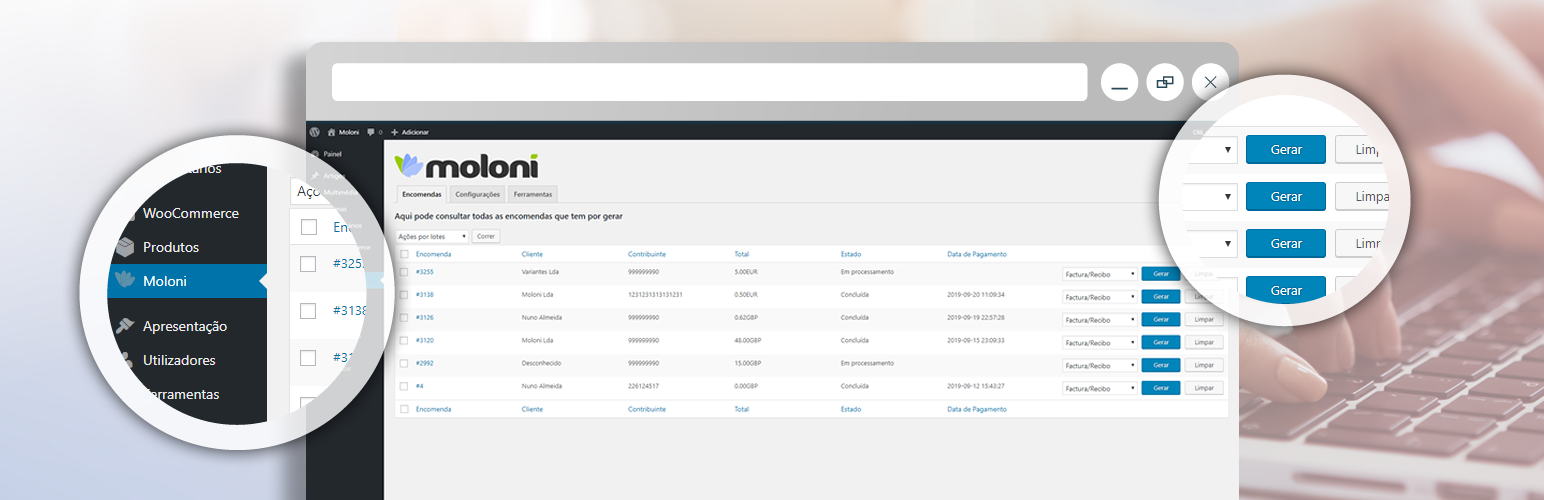
Task: Click the Moloni logo above the tabs
Action: tap(466, 165)
